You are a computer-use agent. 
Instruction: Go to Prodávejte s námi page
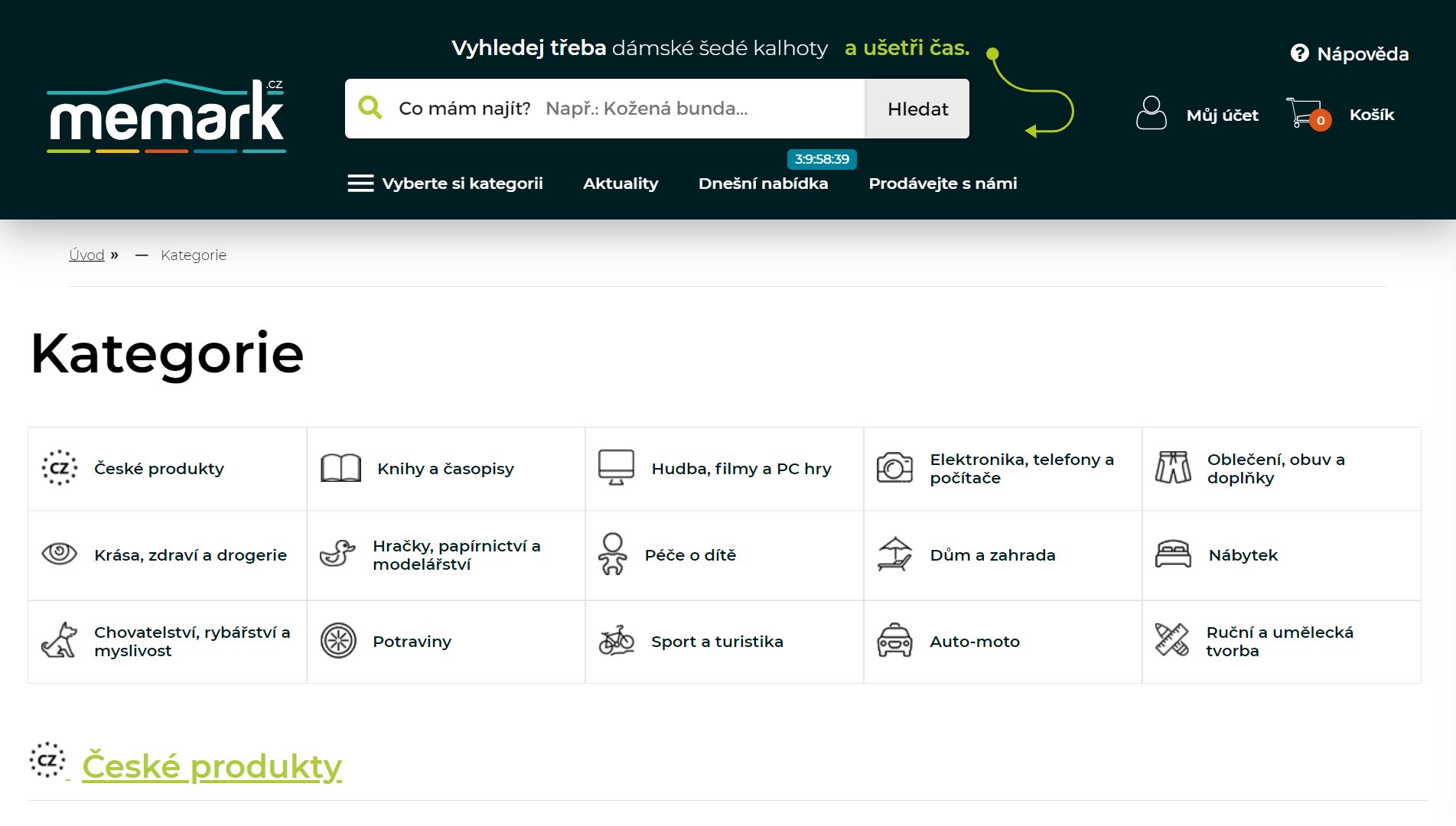[943, 184]
